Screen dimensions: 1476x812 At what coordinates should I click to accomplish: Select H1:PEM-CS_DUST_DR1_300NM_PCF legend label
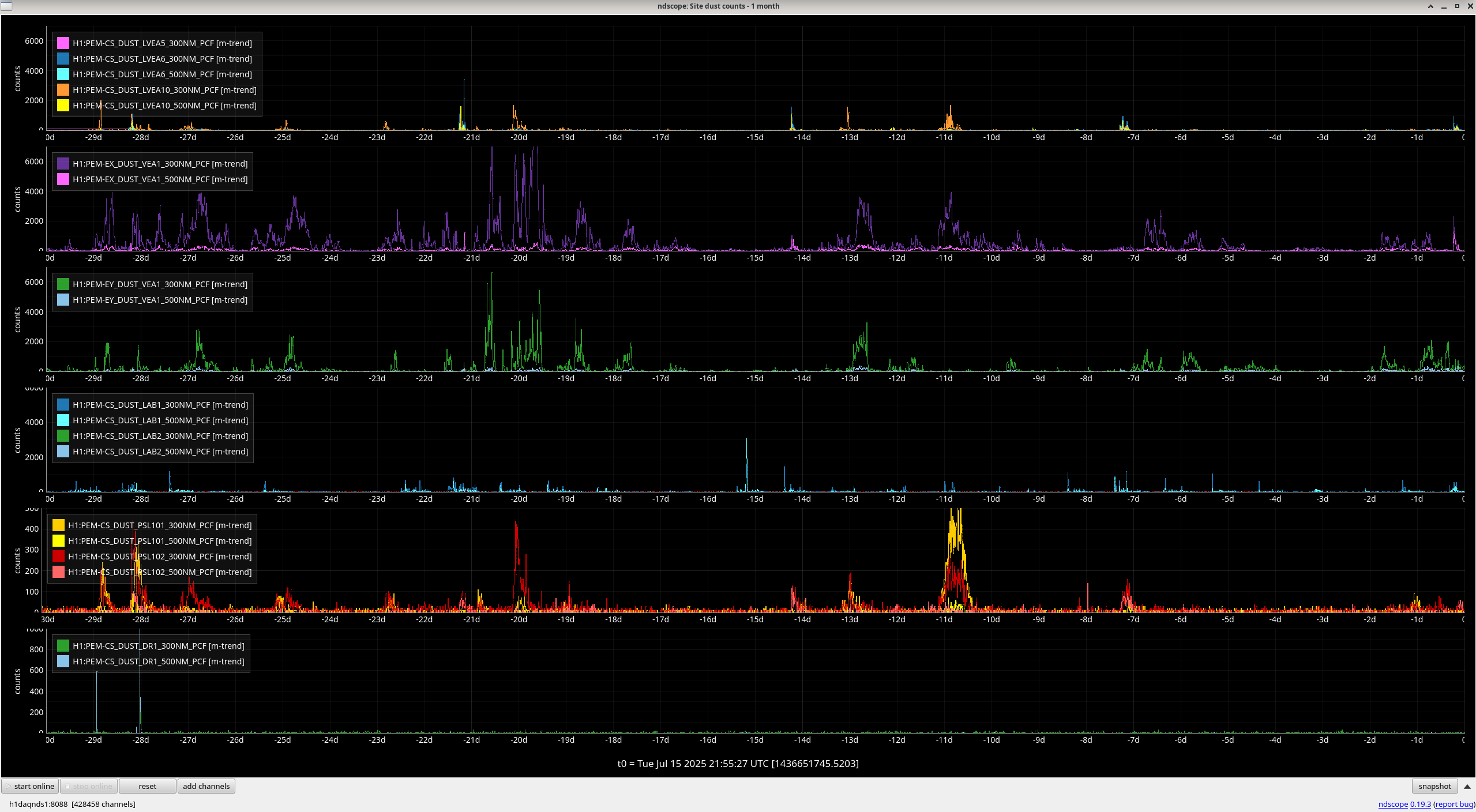[x=158, y=646]
